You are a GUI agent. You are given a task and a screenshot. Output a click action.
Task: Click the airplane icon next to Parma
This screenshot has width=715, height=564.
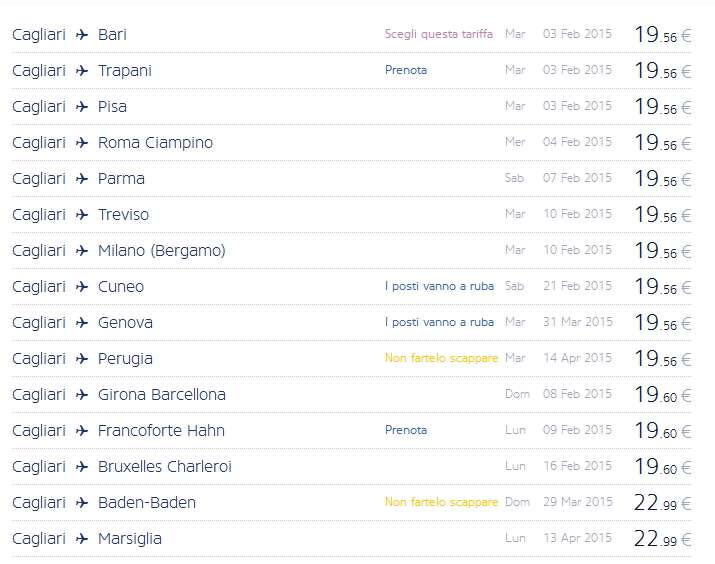82,179
